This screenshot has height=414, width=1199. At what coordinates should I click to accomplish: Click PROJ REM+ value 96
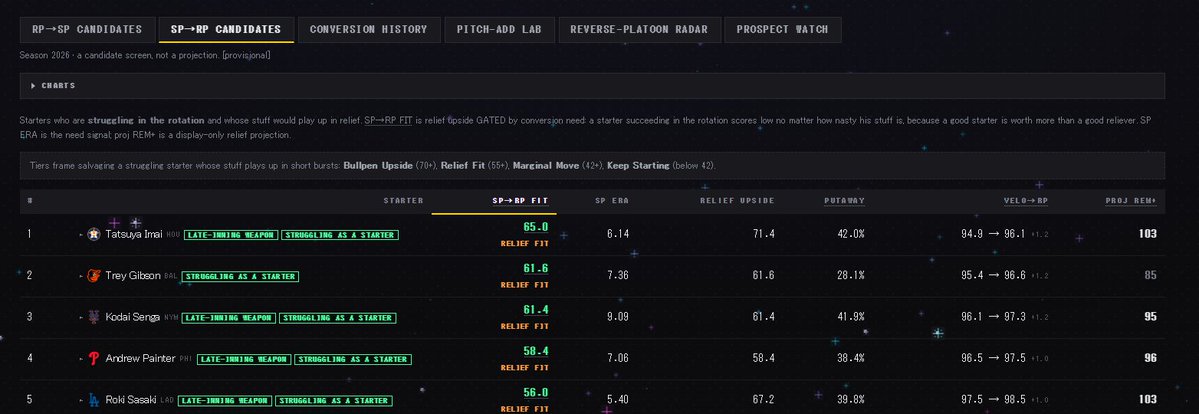pyautogui.click(x=1150, y=358)
